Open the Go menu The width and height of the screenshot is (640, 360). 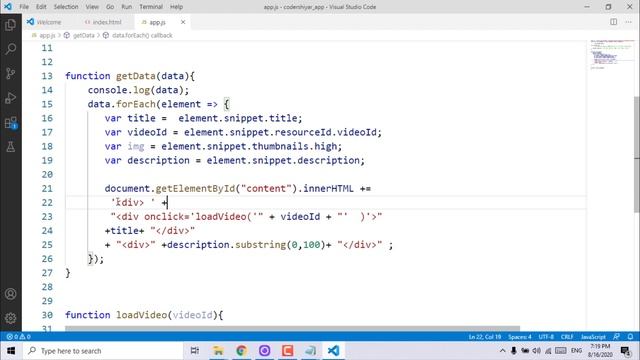point(110,7)
